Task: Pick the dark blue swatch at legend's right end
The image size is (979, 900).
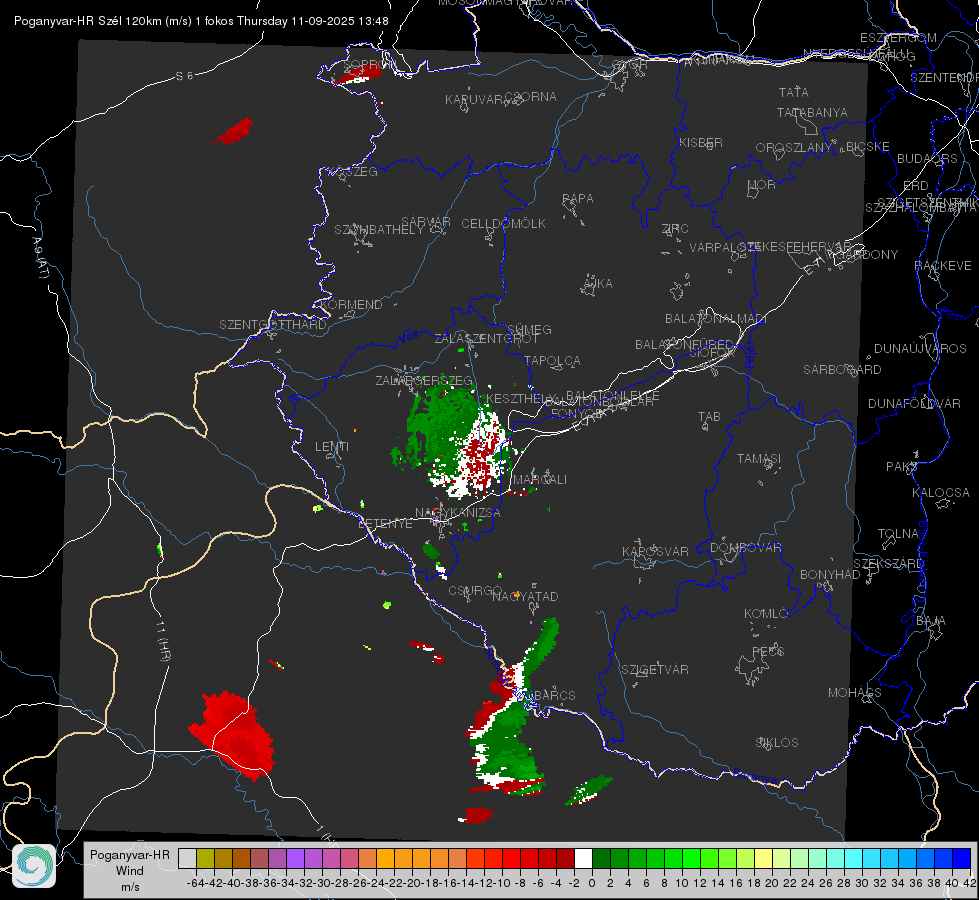Action: [962, 858]
